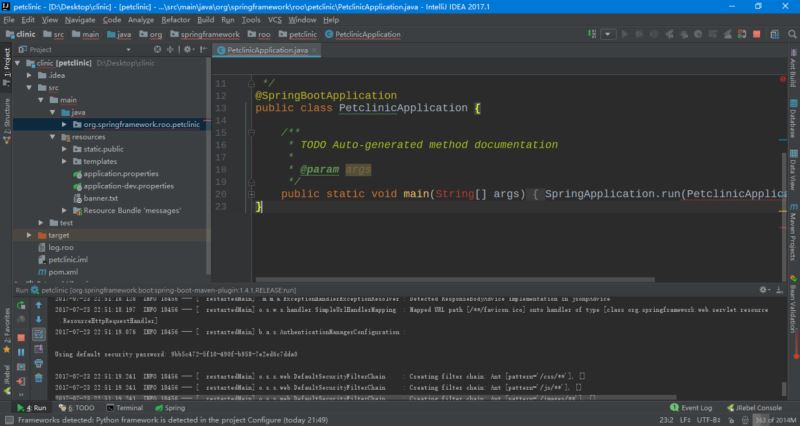Click the Up the stack trace arrow
Screen dimensions: 800x426
coord(39,305)
